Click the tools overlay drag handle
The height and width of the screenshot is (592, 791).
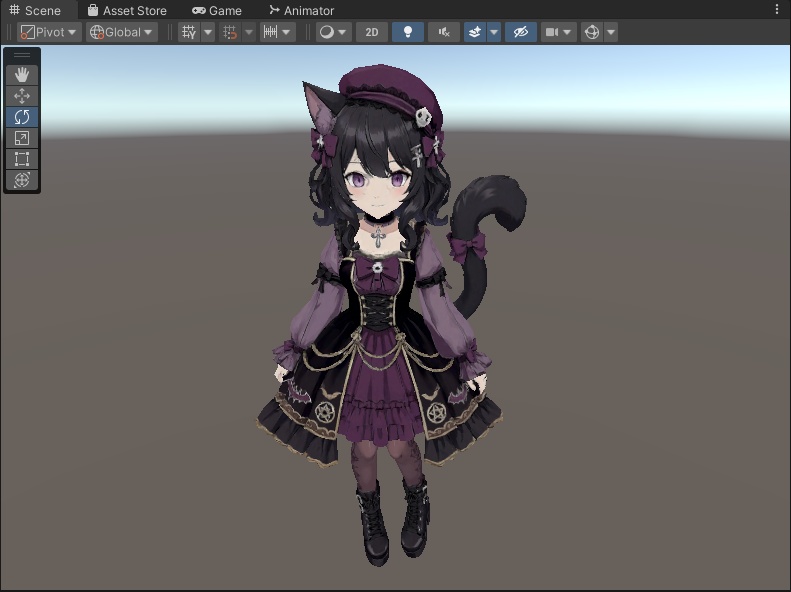click(22, 55)
